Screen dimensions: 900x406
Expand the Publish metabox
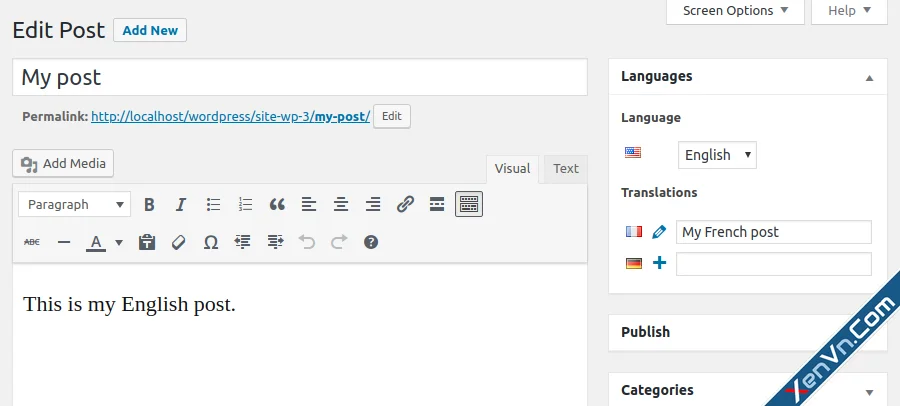748,332
